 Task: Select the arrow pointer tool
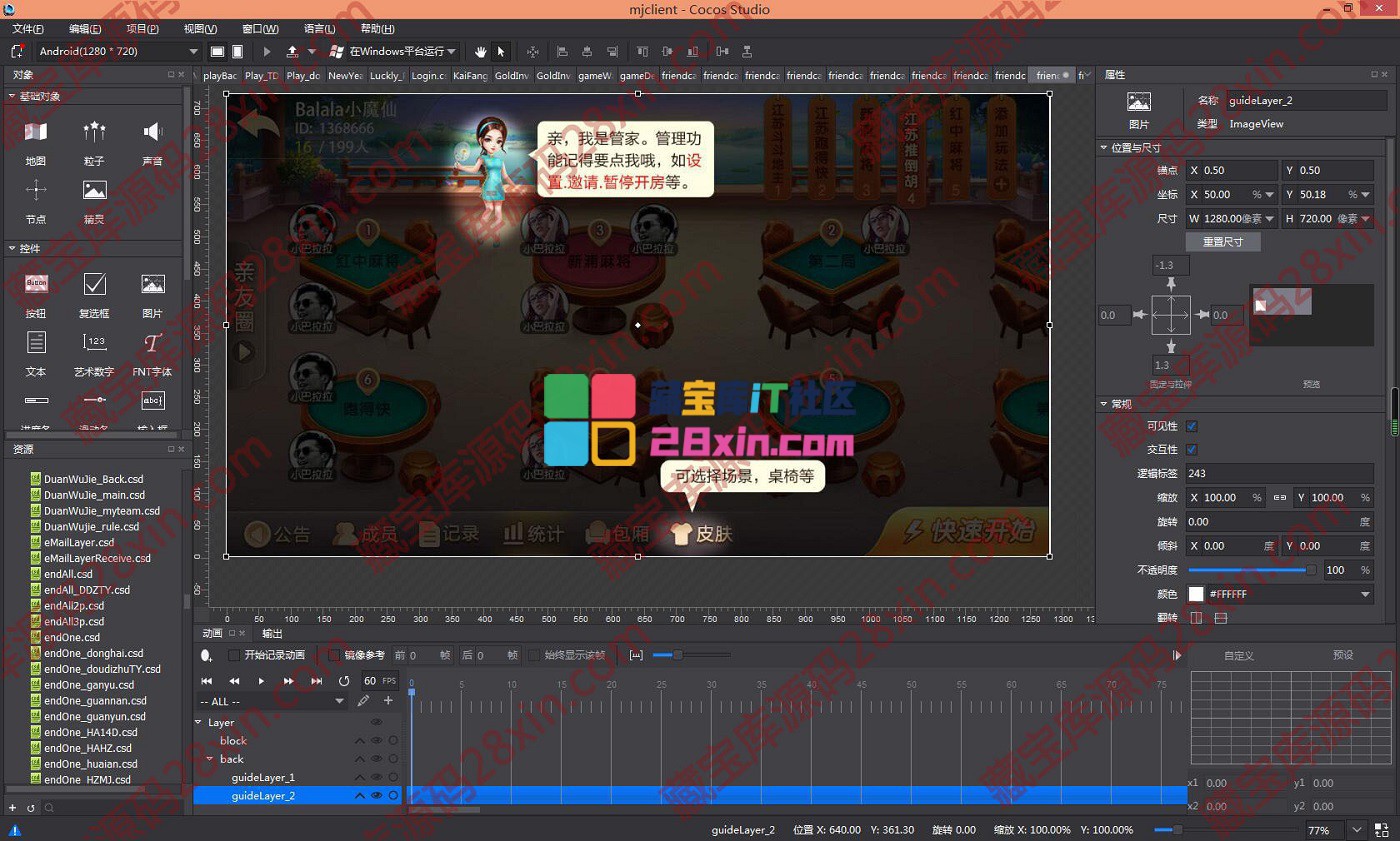tap(501, 51)
